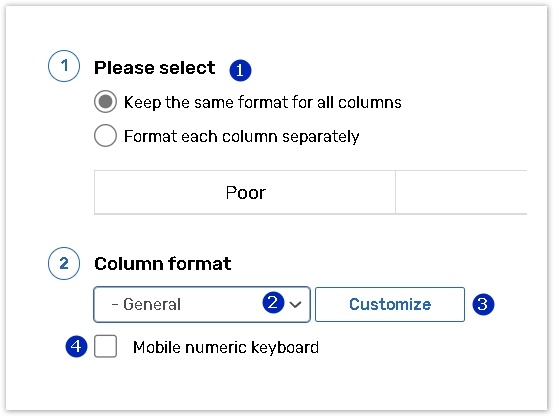Click the Customize button
553x416 pixels.
tap(390, 304)
